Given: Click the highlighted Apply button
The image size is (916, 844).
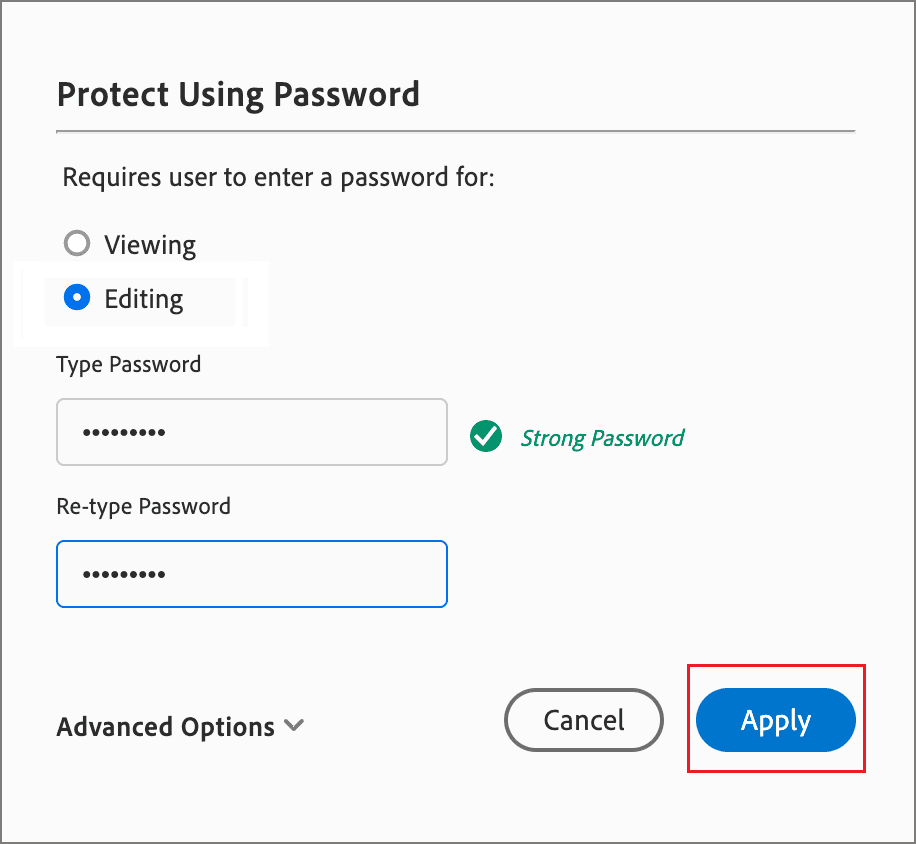Looking at the screenshot, I should coord(775,719).
